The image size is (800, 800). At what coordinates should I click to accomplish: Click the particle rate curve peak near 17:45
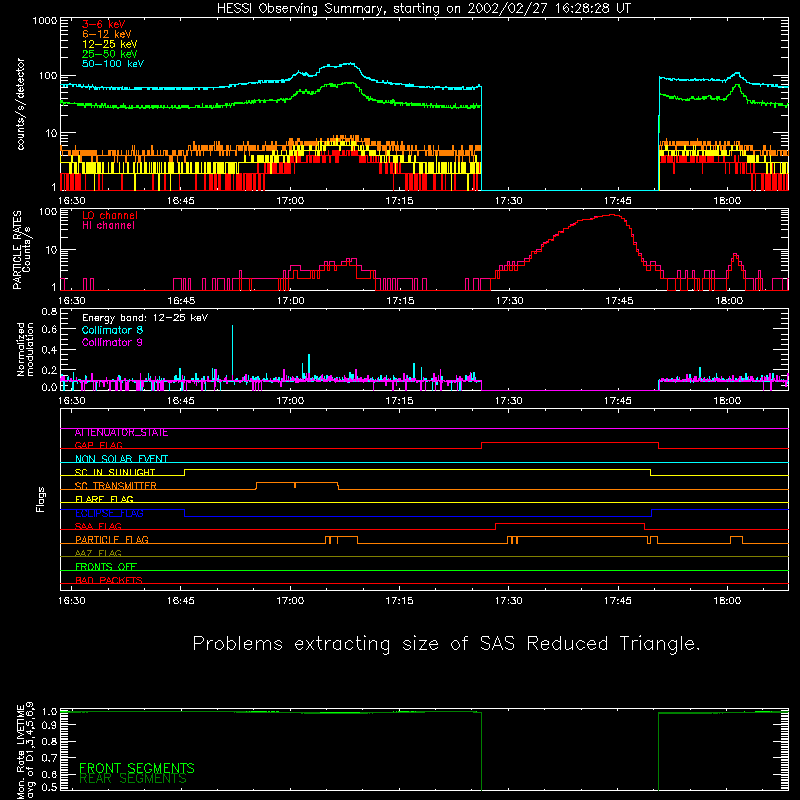[612, 215]
